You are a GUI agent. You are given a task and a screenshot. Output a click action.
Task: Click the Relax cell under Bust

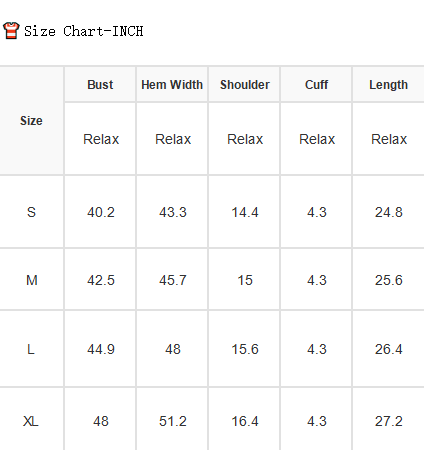[101, 139]
